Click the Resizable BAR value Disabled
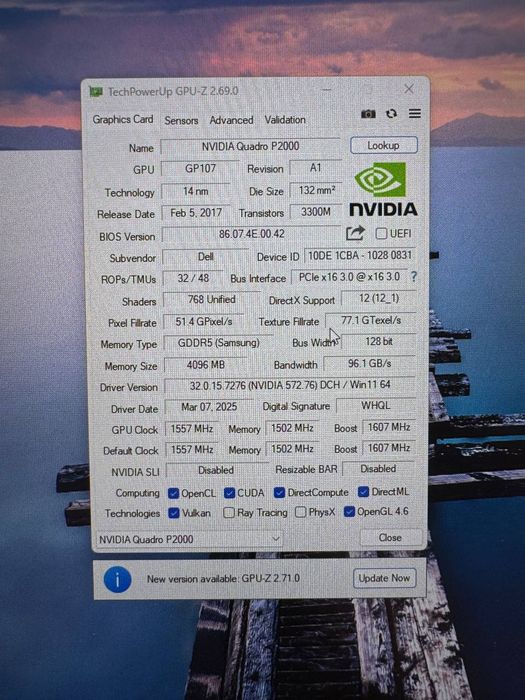 (379, 469)
